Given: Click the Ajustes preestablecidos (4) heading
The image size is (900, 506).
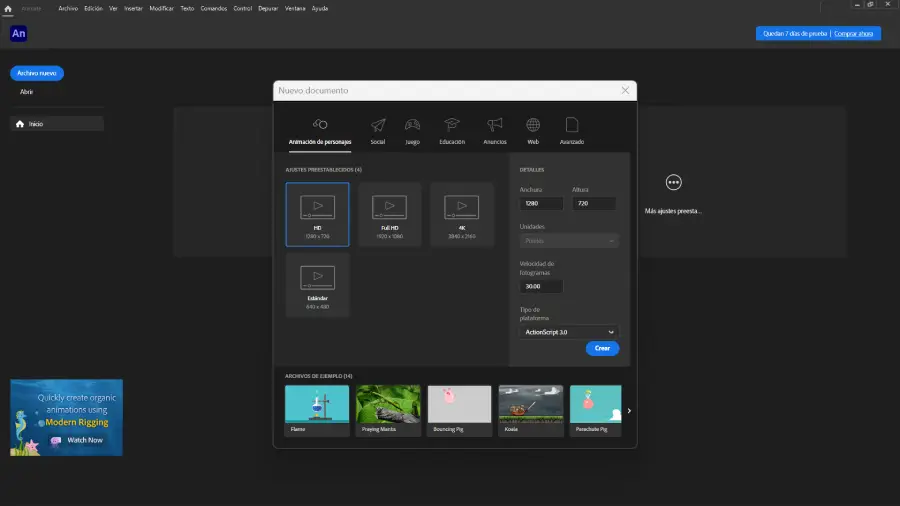Looking at the screenshot, I should (x=324, y=170).
